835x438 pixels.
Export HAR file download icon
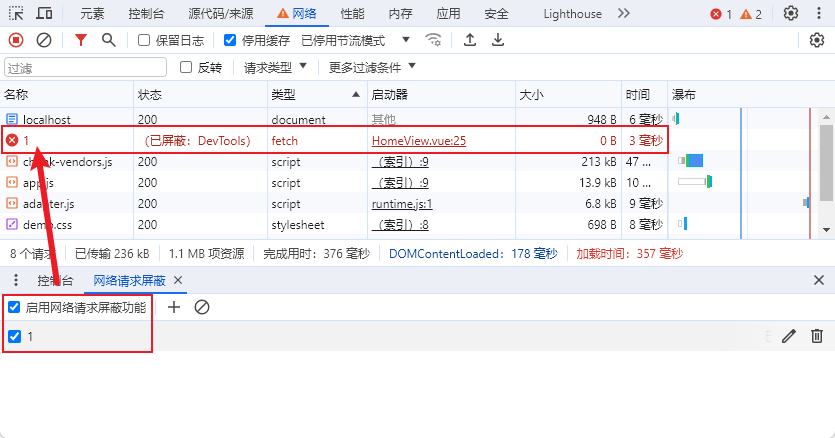497,40
